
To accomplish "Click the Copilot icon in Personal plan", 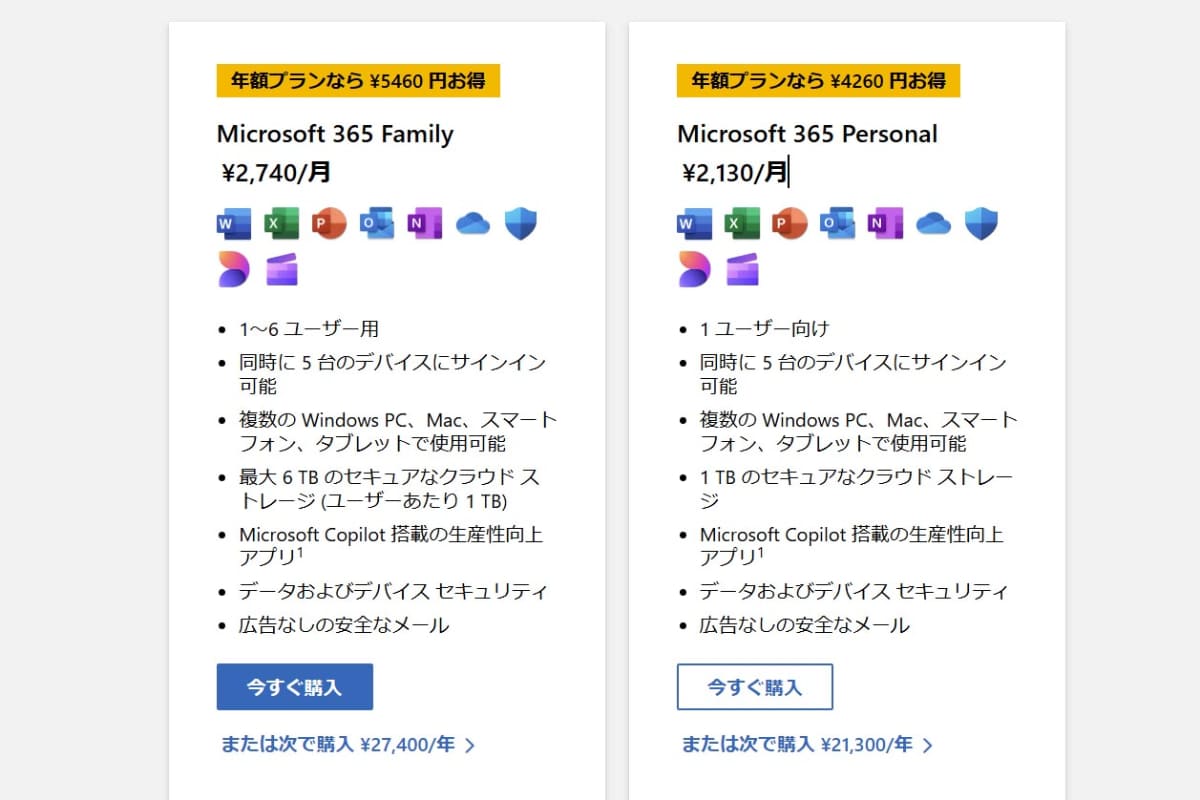I will click(694, 270).
